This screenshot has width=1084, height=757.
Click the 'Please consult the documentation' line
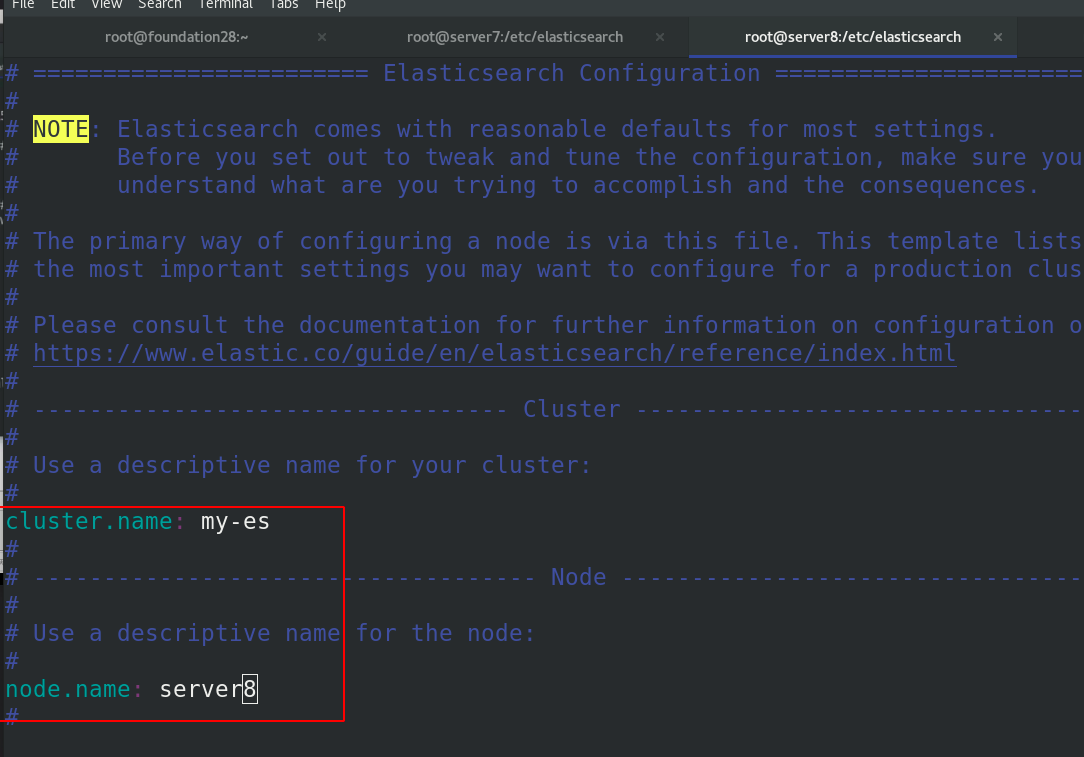[x=558, y=326]
